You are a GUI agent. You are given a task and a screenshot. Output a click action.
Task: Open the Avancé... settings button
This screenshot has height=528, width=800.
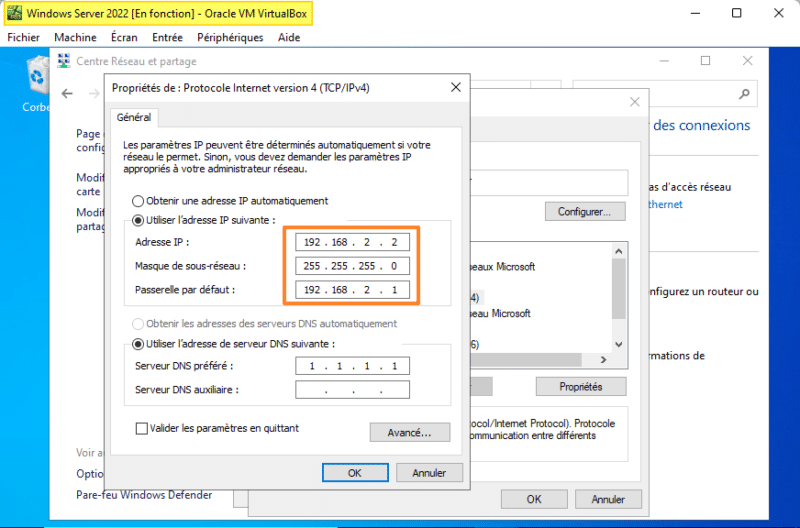pyautogui.click(x=410, y=433)
